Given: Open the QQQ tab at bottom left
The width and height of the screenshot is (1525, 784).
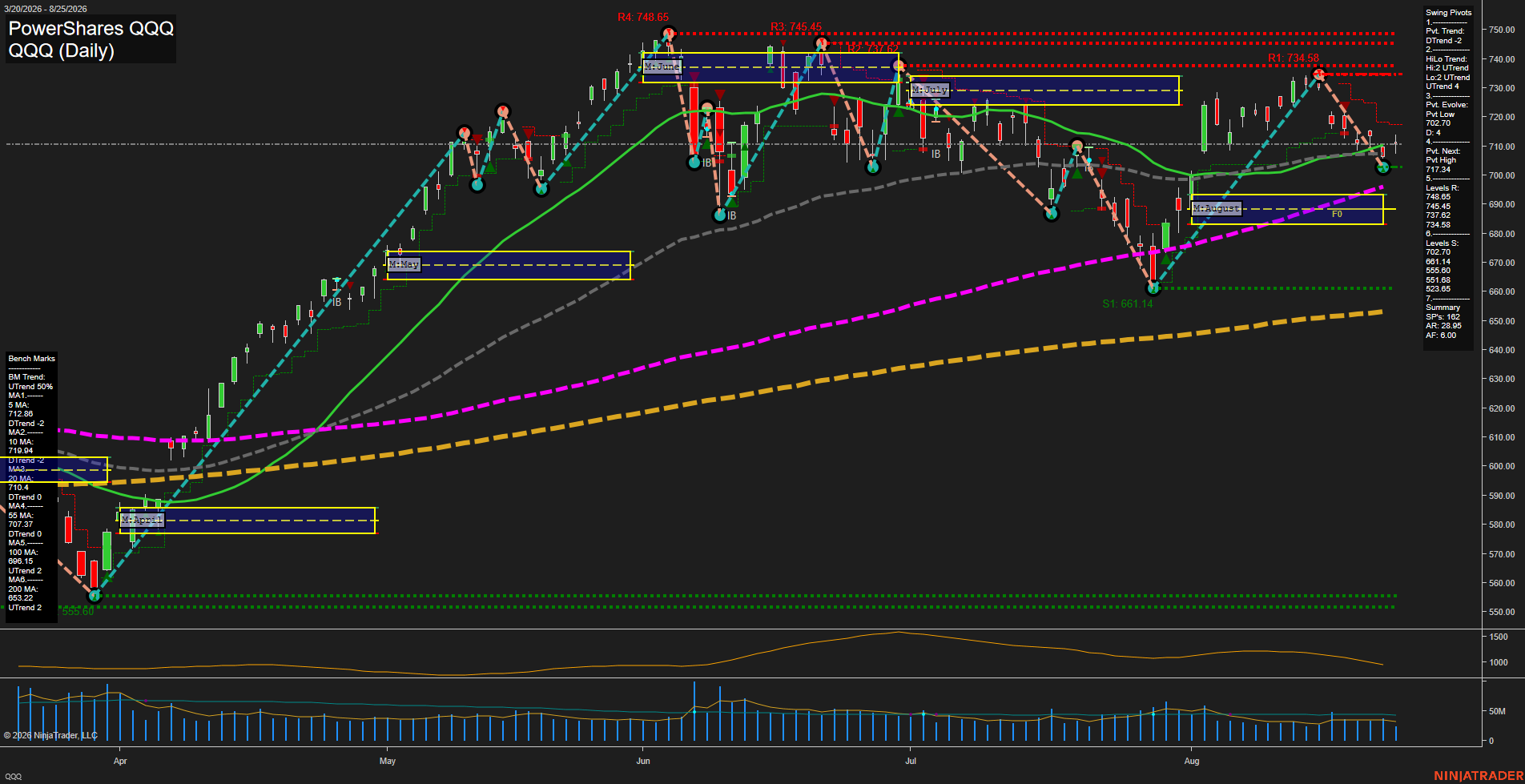Looking at the screenshot, I should point(14,776).
